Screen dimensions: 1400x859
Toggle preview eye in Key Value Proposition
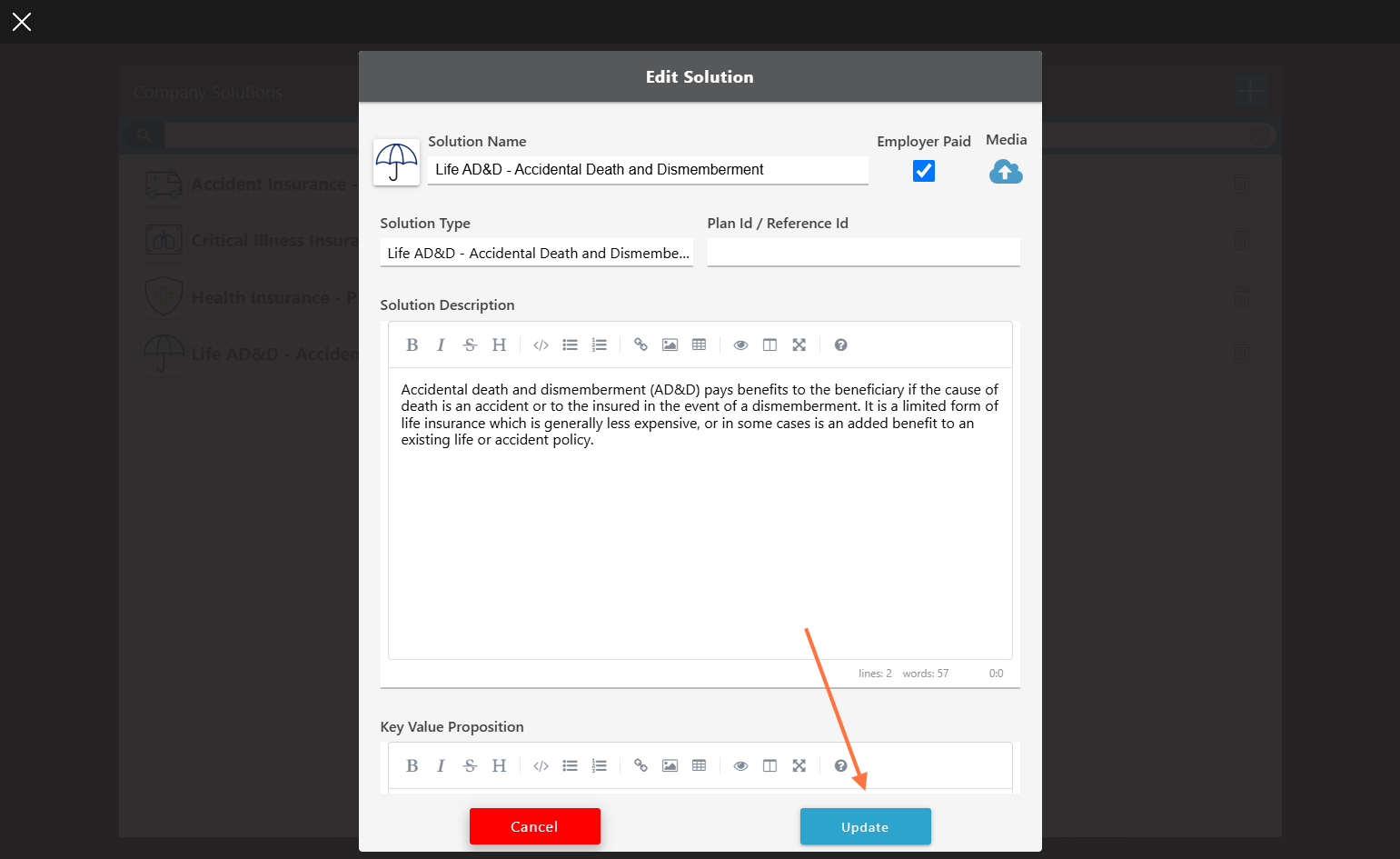[x=740, y=765]
